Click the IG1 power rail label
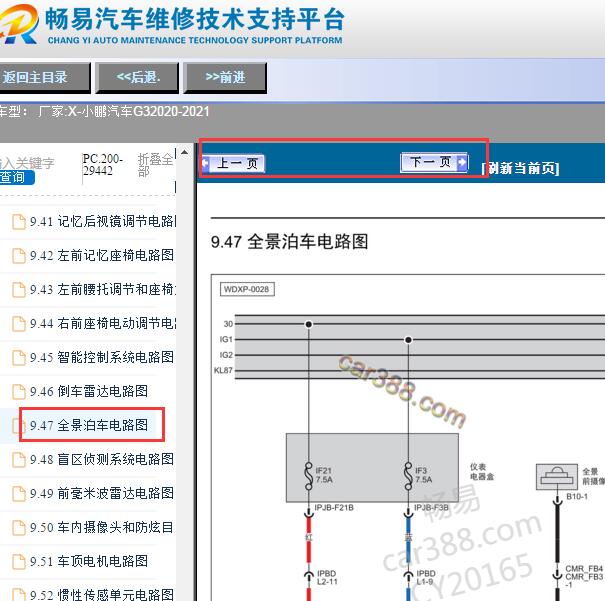The height and width of the screenshot is (601, 605). tap(226, 339)
